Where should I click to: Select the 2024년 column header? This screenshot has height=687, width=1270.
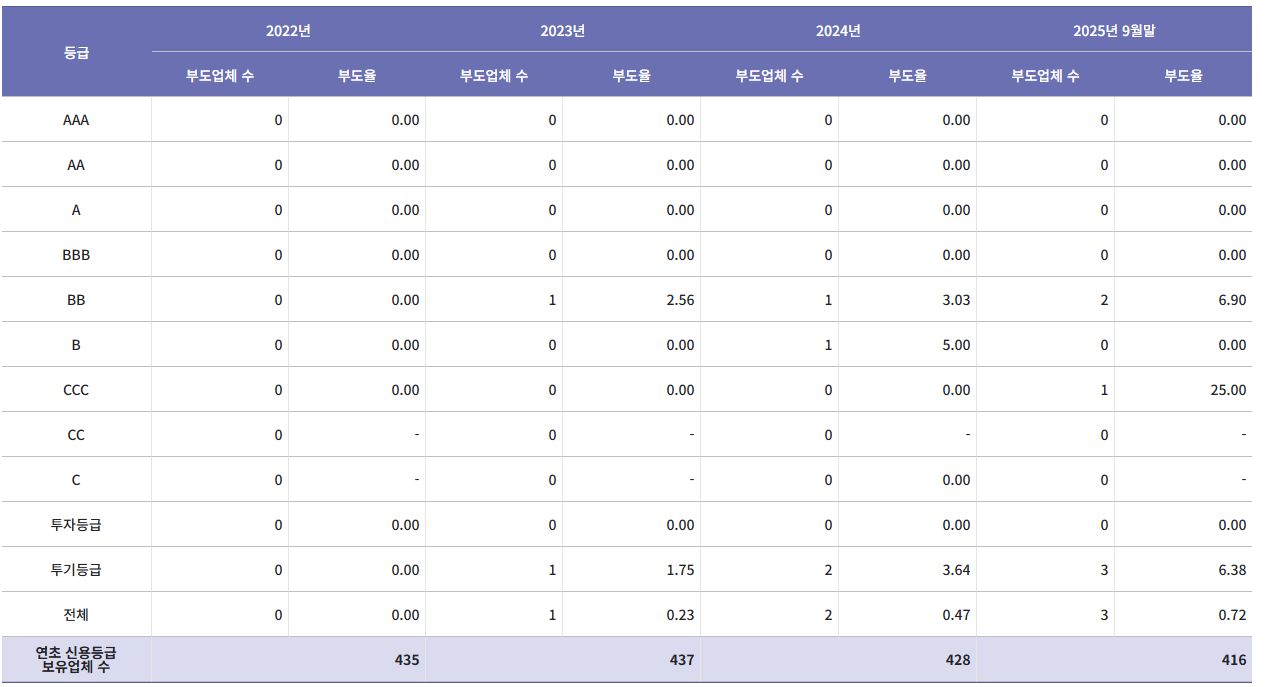pos(847,31)
